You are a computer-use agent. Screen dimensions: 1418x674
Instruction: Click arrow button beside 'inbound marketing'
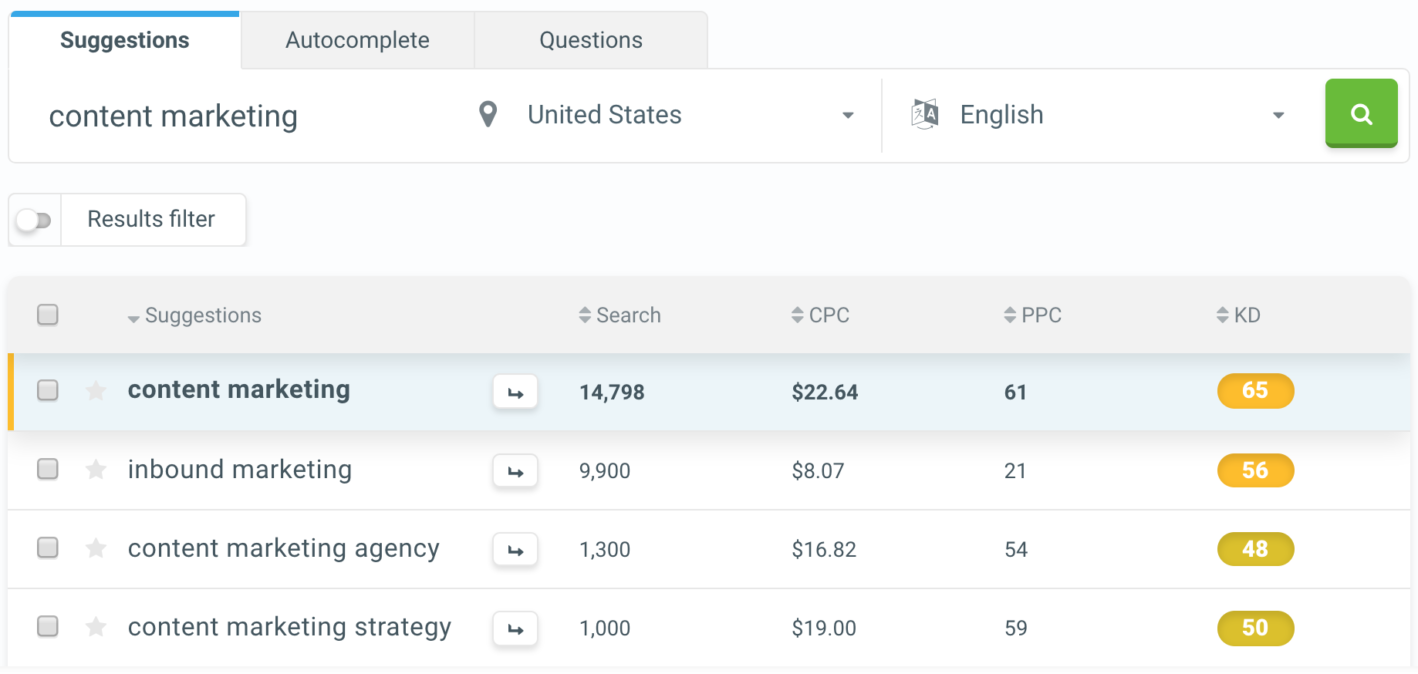pyautogui.click(x=515, y=471)
